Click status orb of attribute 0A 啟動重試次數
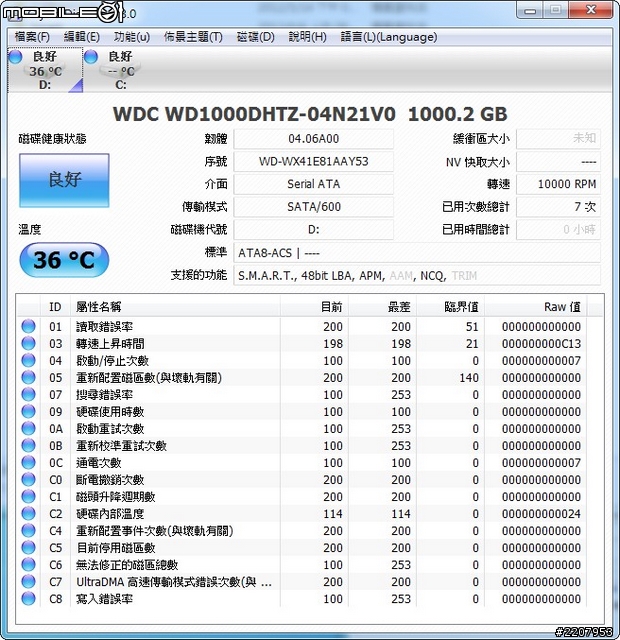This screenshot has height=640, width=620. click(x=28, y=428)
